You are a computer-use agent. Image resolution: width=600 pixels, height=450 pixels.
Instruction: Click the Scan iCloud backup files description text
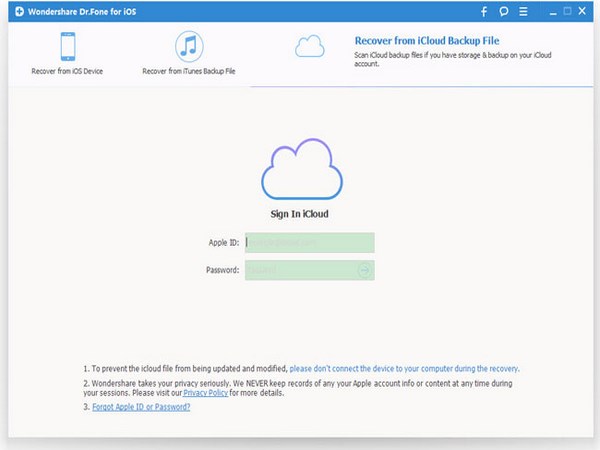coord(453,59)
